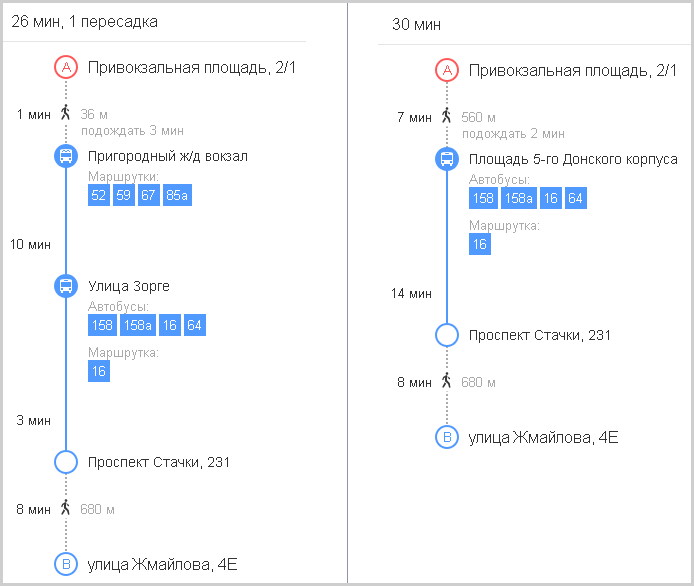Click bus stop icon at Пригородный ж/д вокзал

(66, 156)
